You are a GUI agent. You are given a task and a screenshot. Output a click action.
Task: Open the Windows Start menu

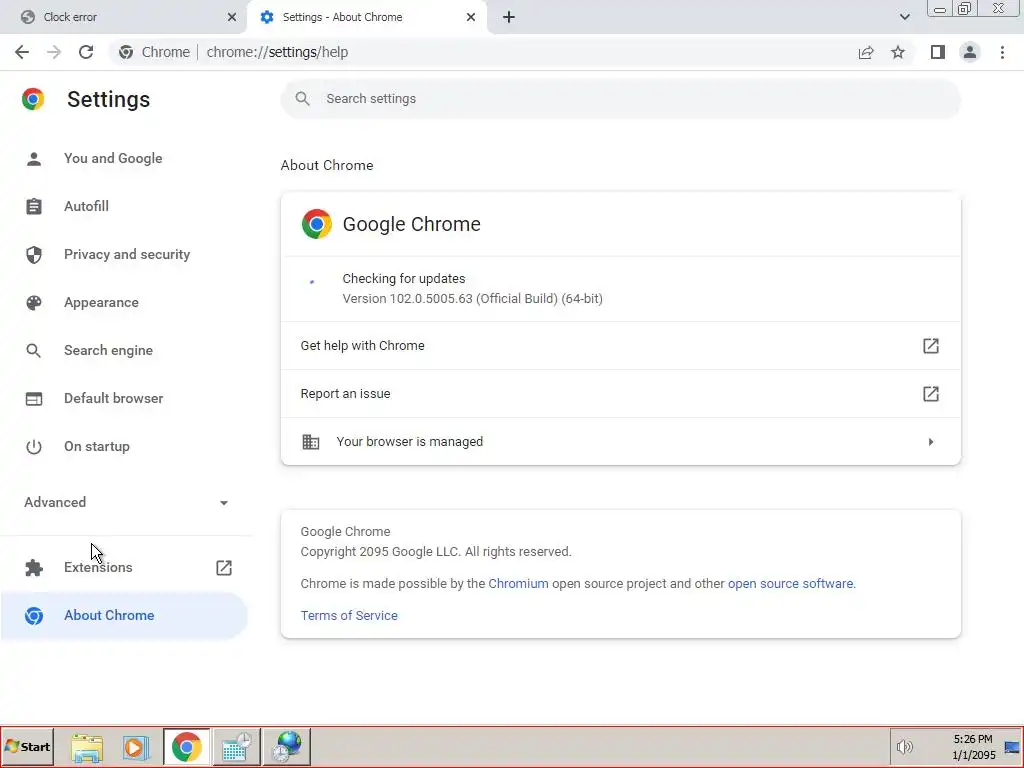tap(27, 746)
